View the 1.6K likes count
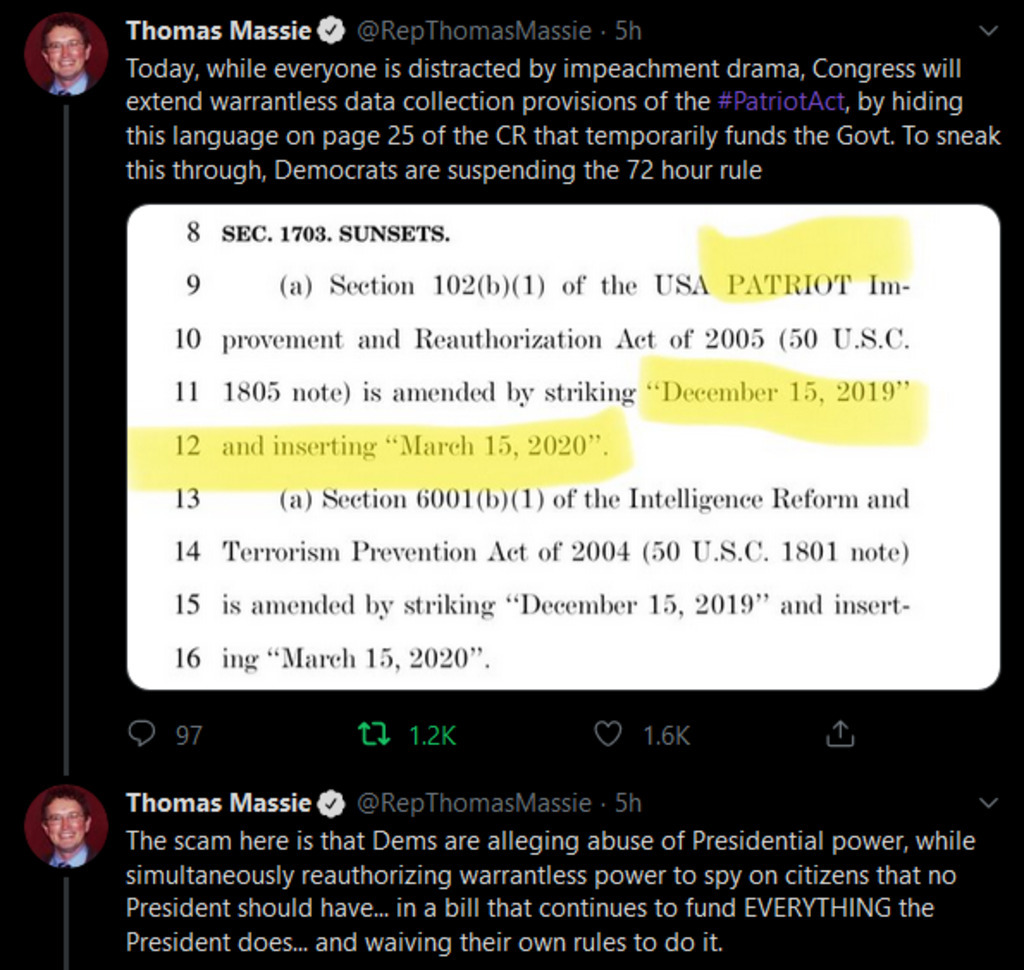This screenshot has width=1024, height=970. click(x=665, y=736)
